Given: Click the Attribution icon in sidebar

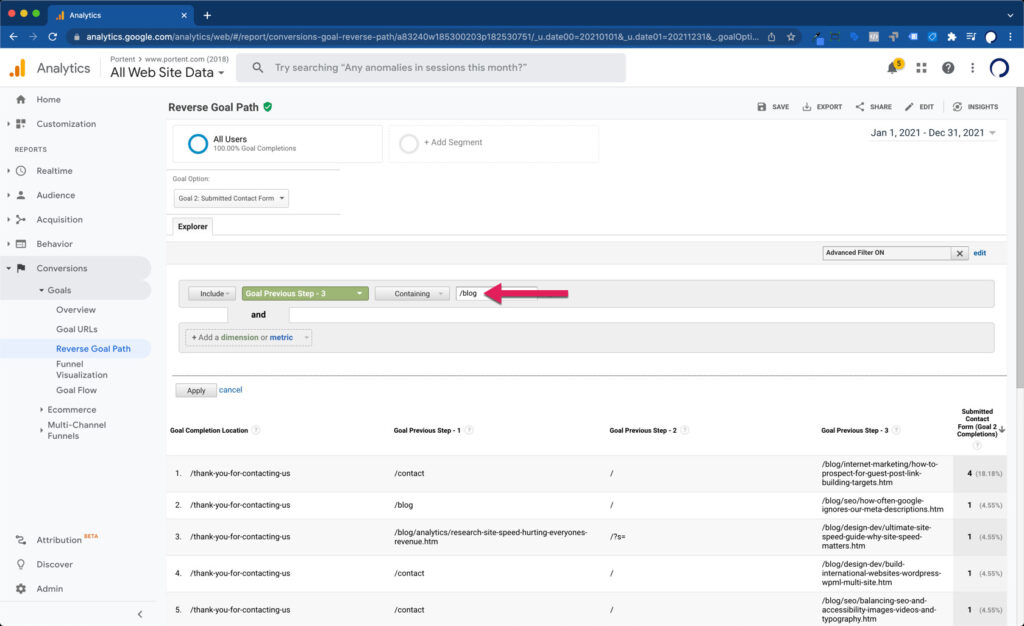Looking at the screenshot, I should click(21, 540).
